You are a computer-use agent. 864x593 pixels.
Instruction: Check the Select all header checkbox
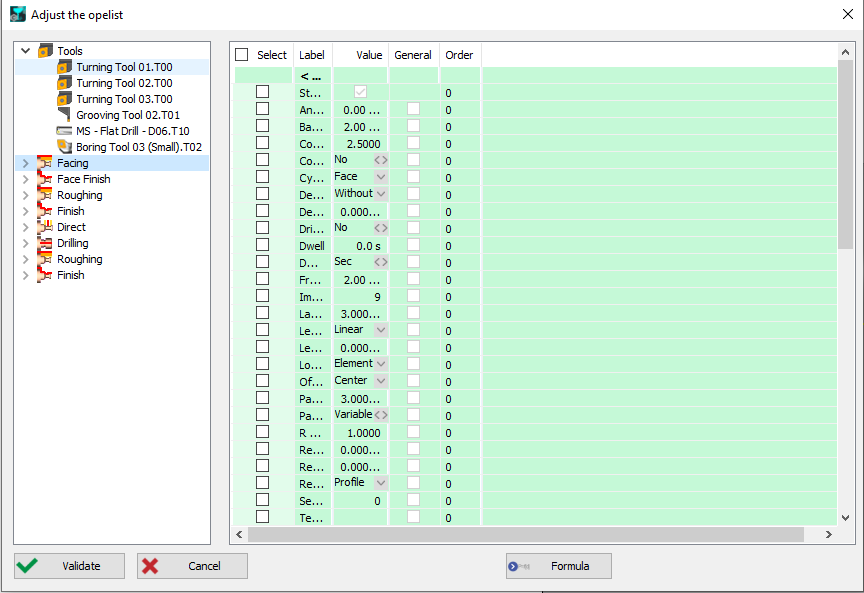[240, 55]
